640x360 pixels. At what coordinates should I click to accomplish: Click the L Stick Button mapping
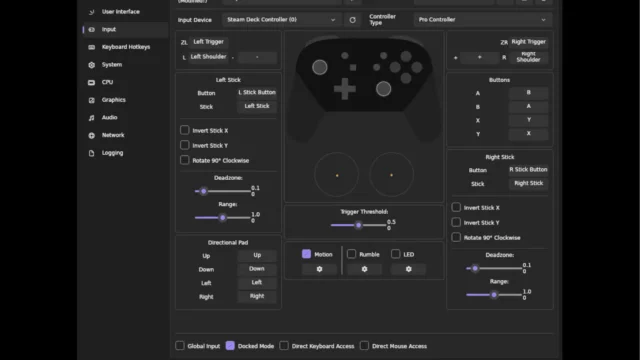click(x=257, y=93)
